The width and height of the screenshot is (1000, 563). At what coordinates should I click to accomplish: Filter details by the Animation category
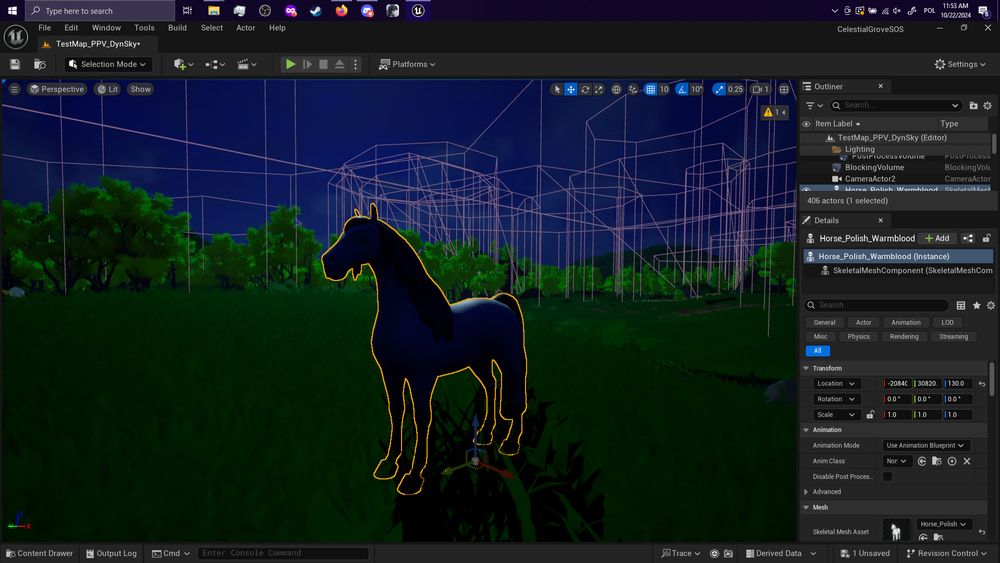coord(906,323)
